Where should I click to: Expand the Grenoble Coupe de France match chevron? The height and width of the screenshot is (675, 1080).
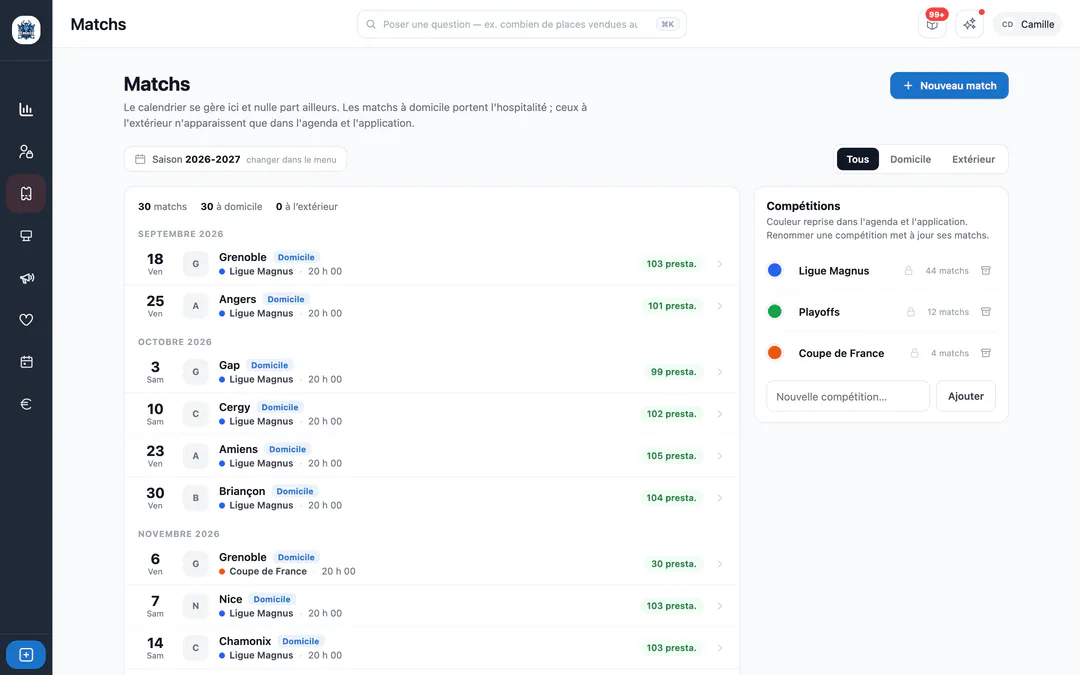720,564
